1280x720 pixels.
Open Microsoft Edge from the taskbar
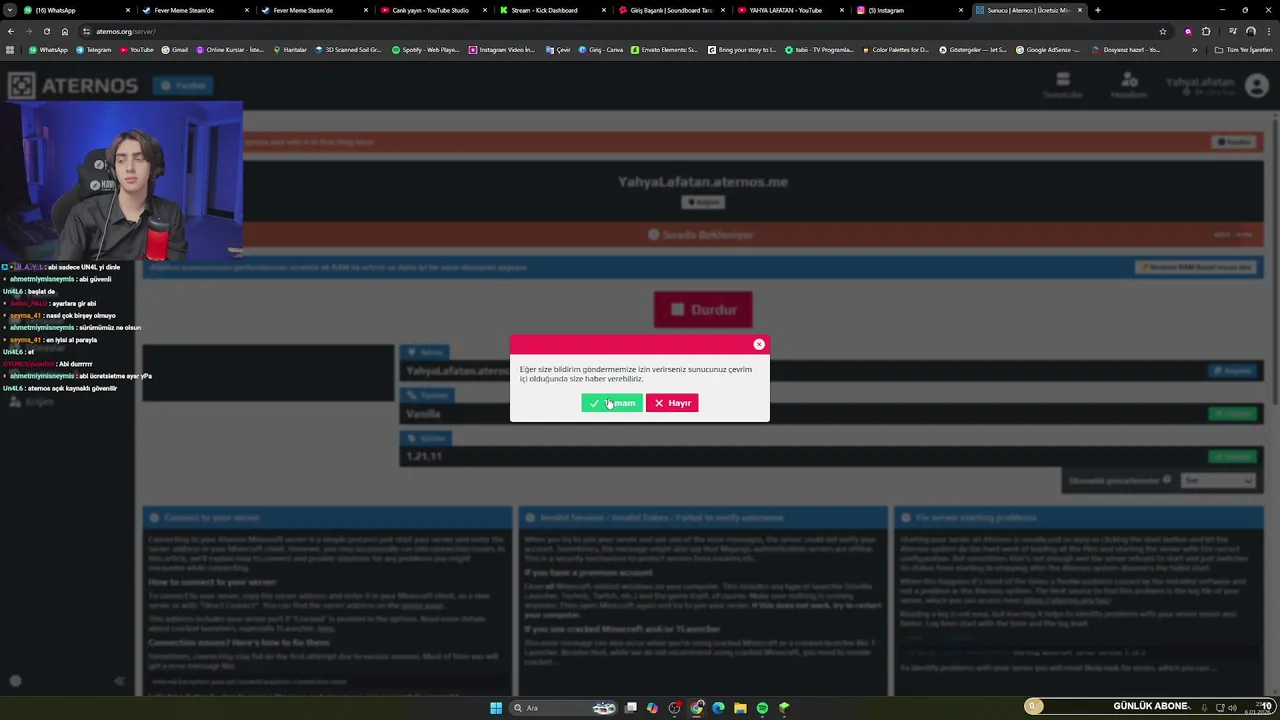tap(718, 708)
